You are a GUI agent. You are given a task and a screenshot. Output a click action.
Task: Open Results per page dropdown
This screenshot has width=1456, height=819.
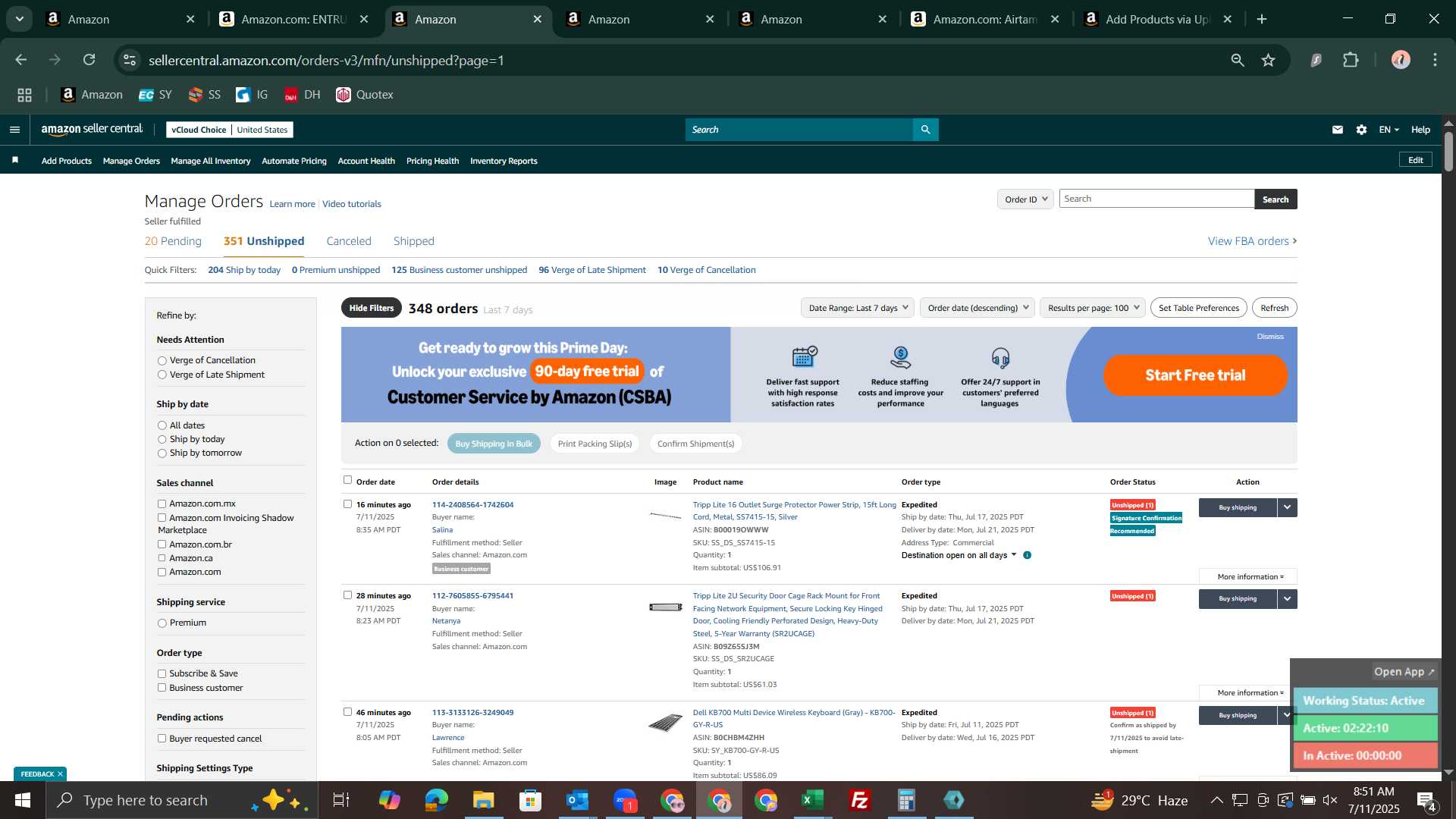pos(1093,308)
